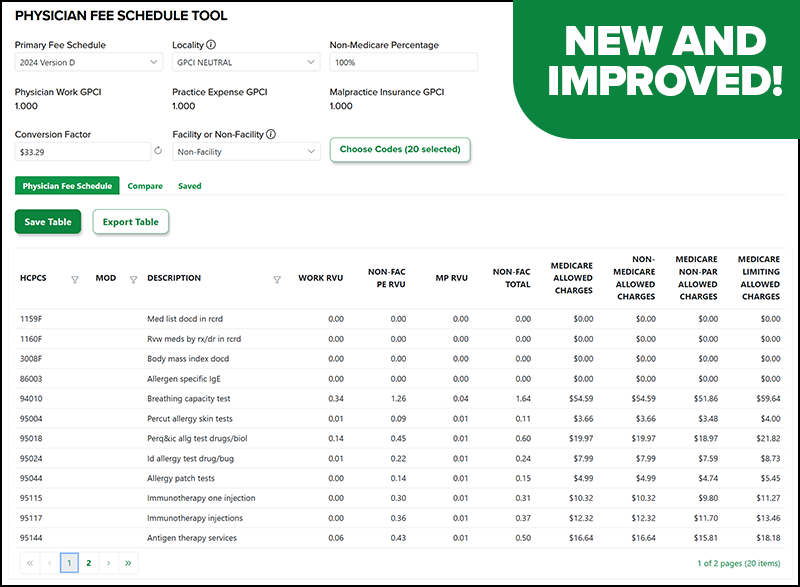Switch to the Compare tab
The height and width of the screenshot is (587, 800).
145,186
